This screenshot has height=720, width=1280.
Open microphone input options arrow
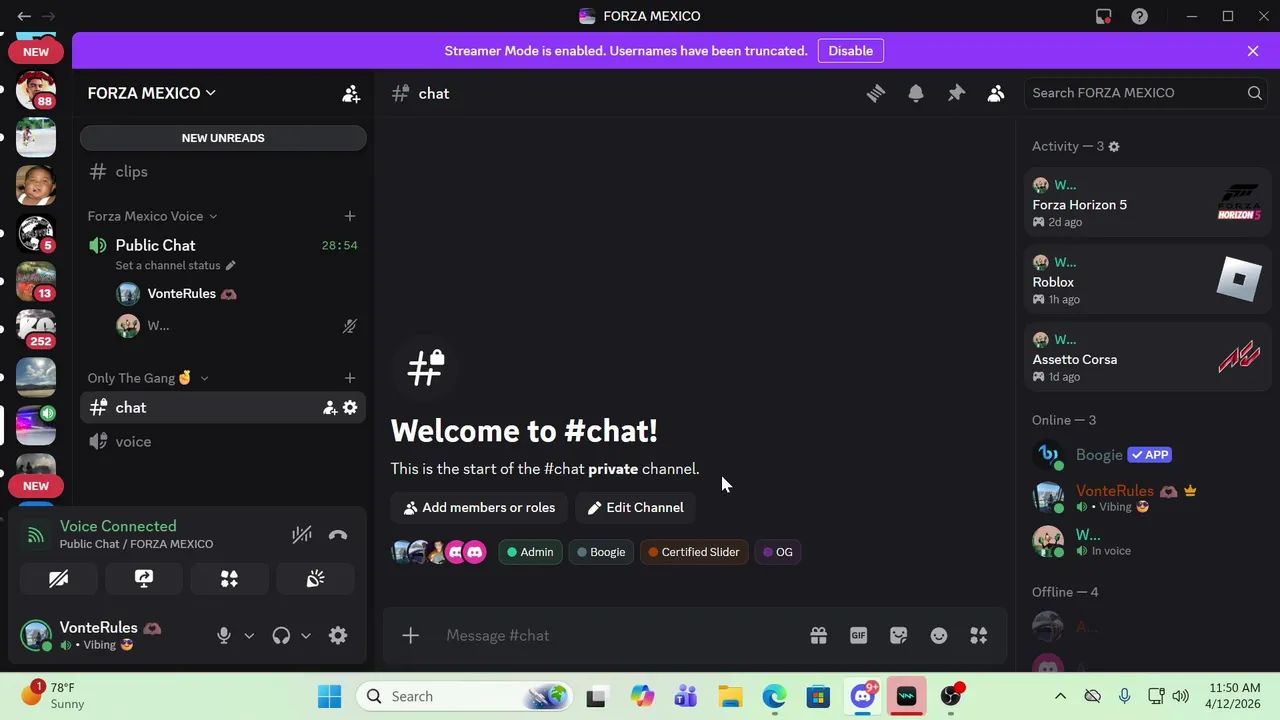tap(249, 635)
